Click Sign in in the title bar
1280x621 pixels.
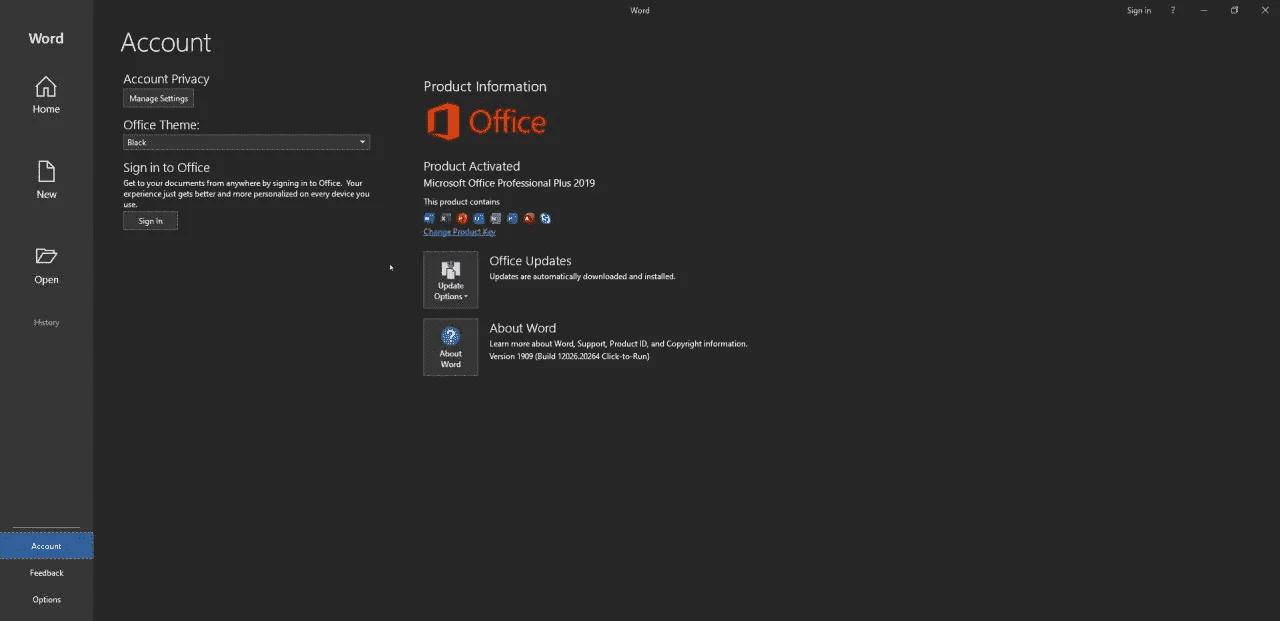pyautogui.click(x=1139, y=10)
